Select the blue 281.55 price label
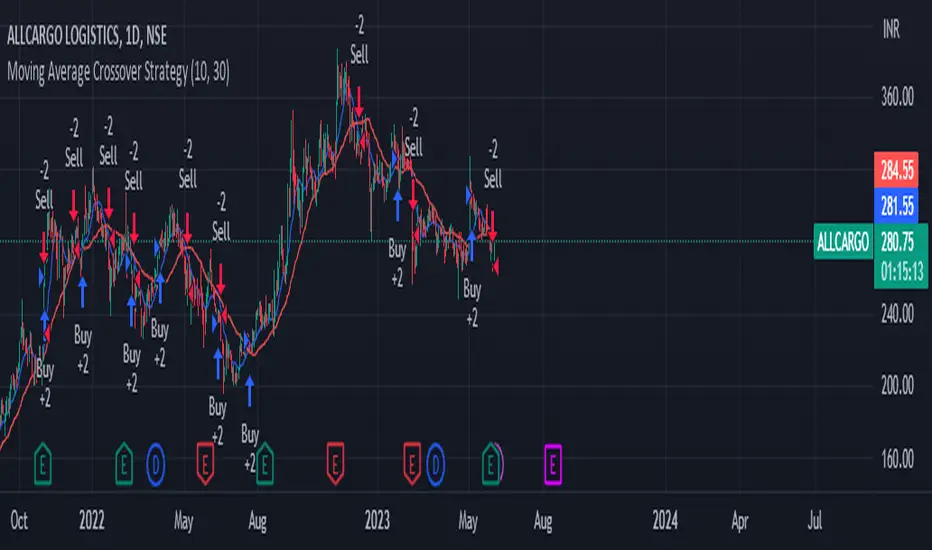 tap(896, 206)
